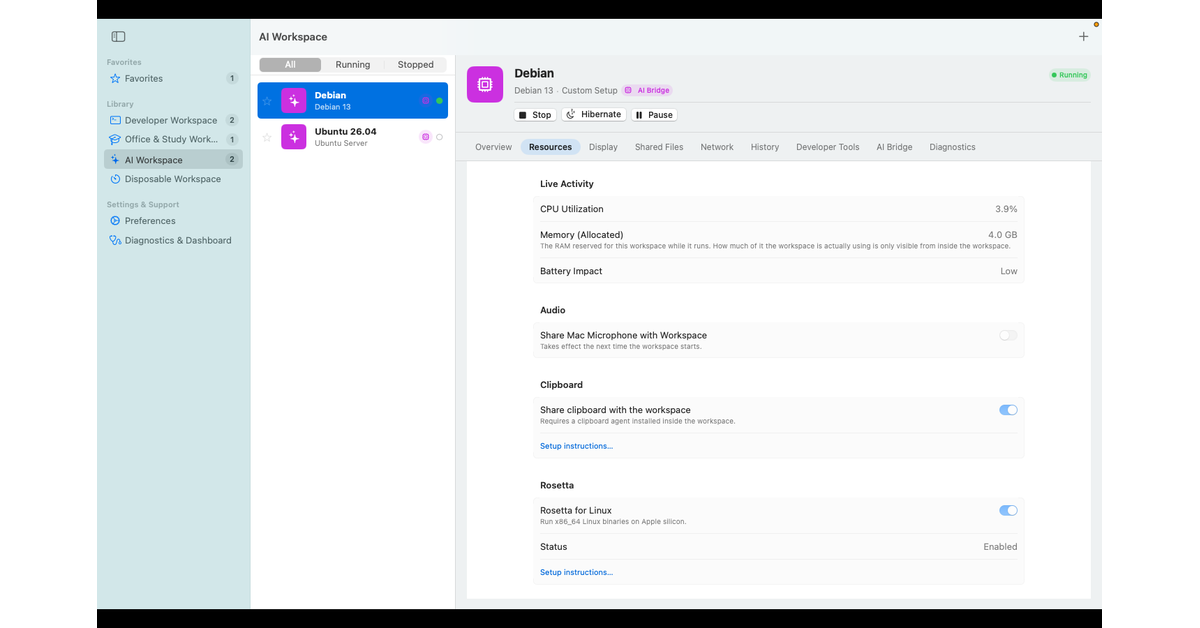The image size is (1200, 628).
Task: Turn off Rosetta for Linux switch
Action: 1008,511
